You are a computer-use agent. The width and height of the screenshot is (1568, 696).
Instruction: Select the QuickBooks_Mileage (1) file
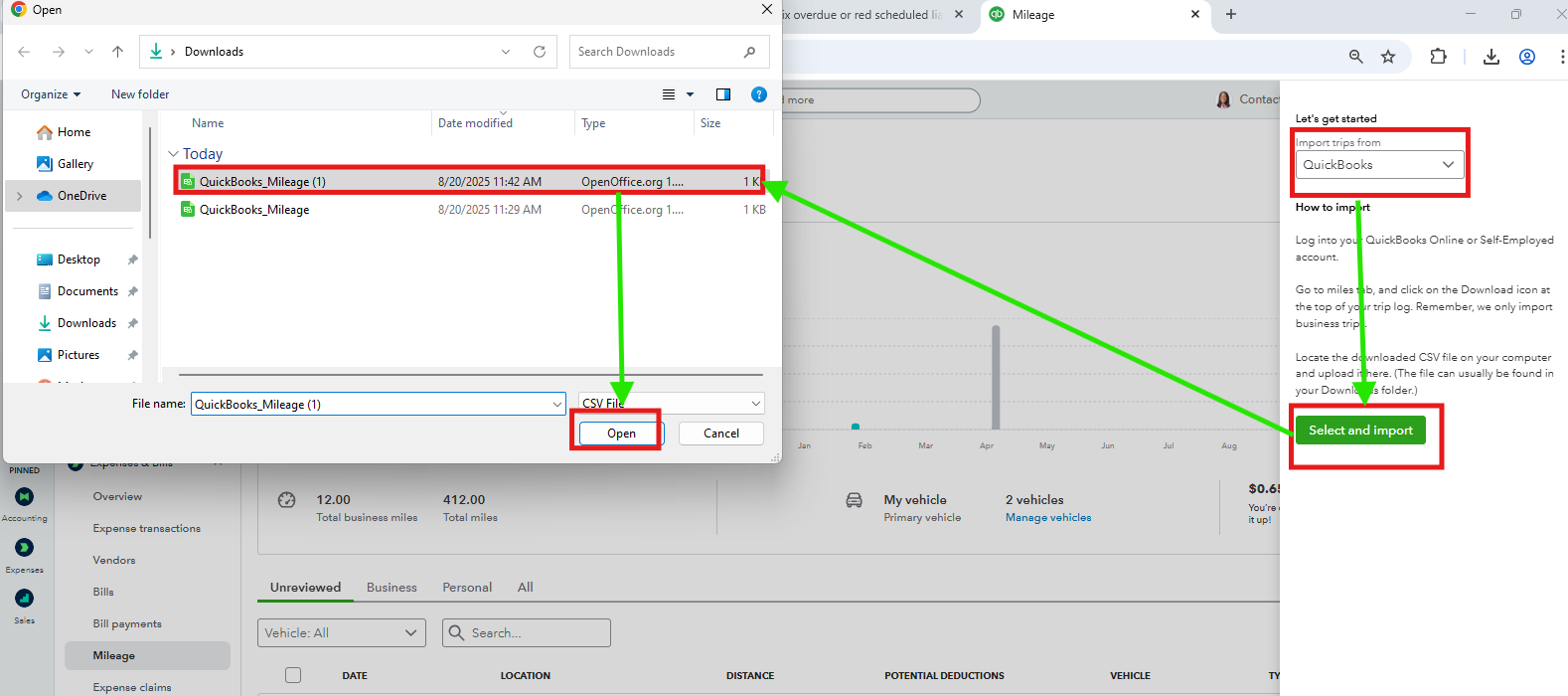point(263,182)
